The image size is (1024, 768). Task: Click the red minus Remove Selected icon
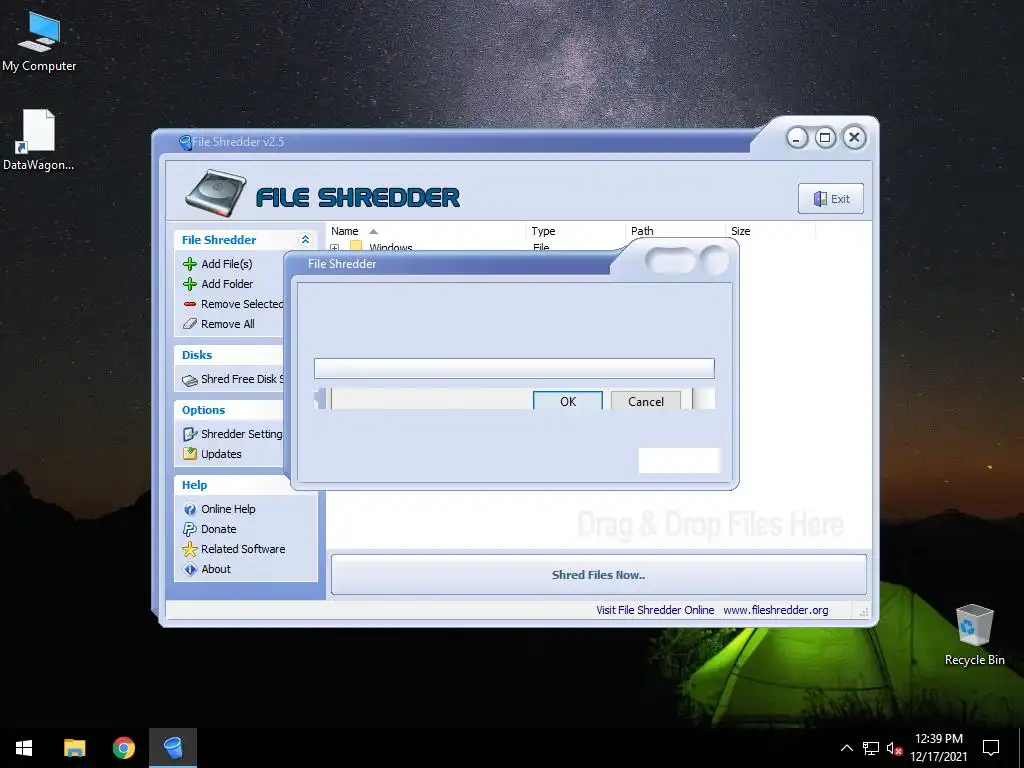click(190, 304)
